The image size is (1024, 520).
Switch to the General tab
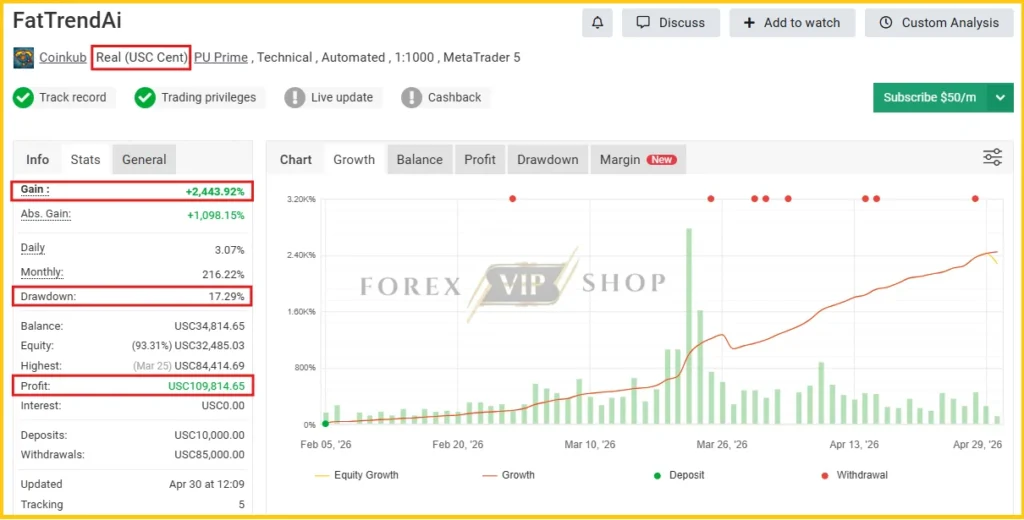[x=144, y=159]
